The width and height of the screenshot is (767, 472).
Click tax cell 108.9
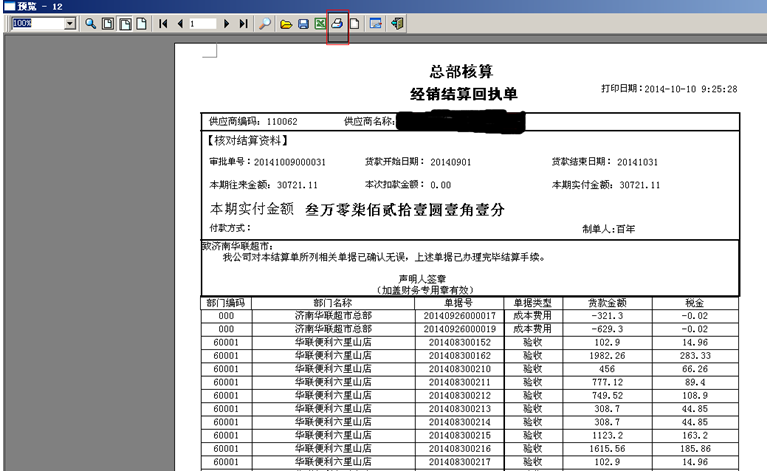695,395
